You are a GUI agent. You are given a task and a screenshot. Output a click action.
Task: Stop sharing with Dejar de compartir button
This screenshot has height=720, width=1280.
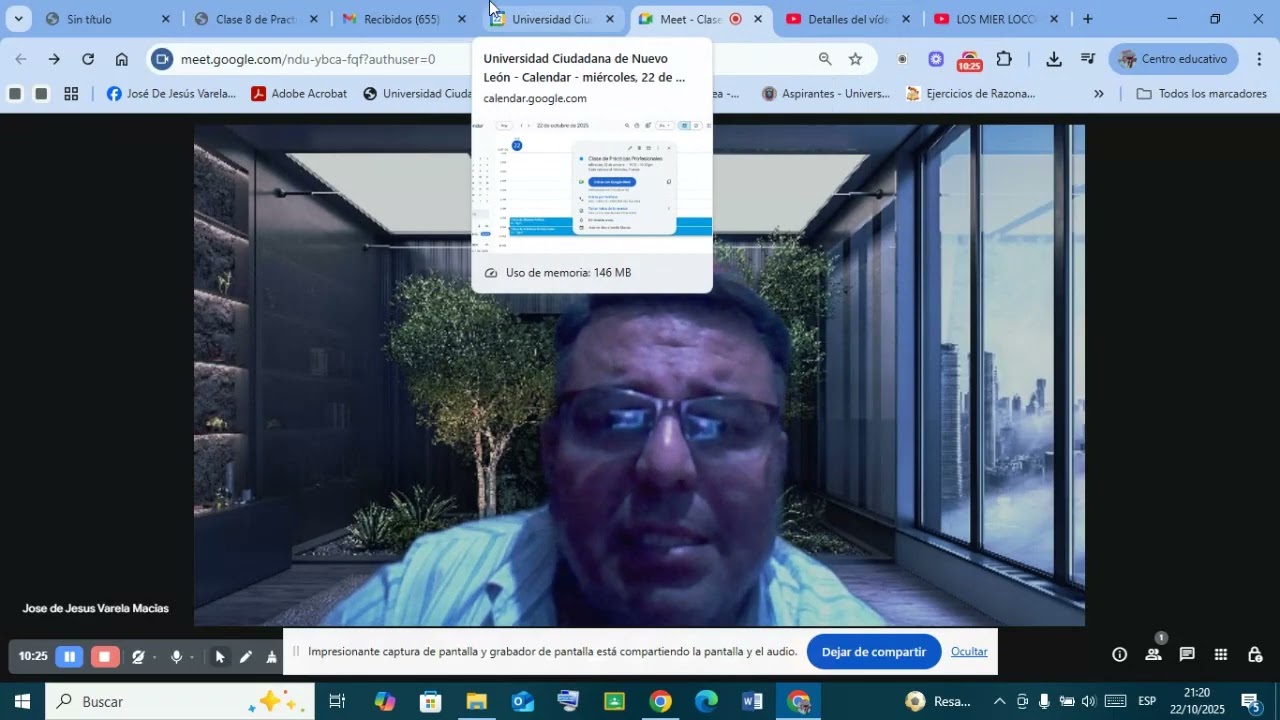tap(874, 652)
